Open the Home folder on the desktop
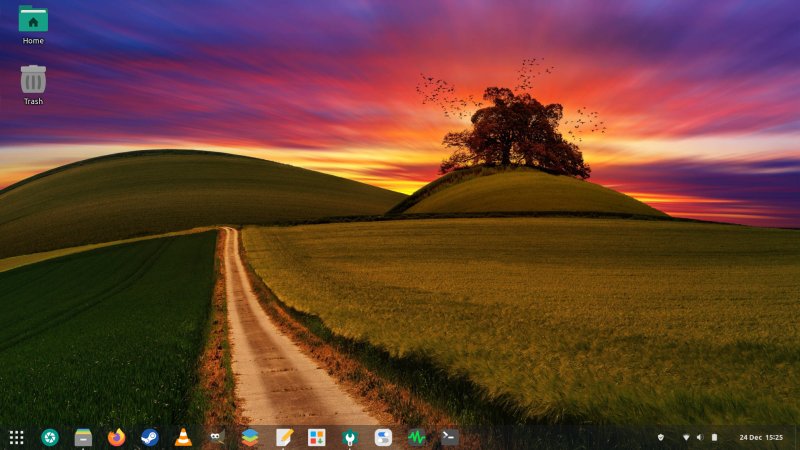 click(x=33, y=19)
